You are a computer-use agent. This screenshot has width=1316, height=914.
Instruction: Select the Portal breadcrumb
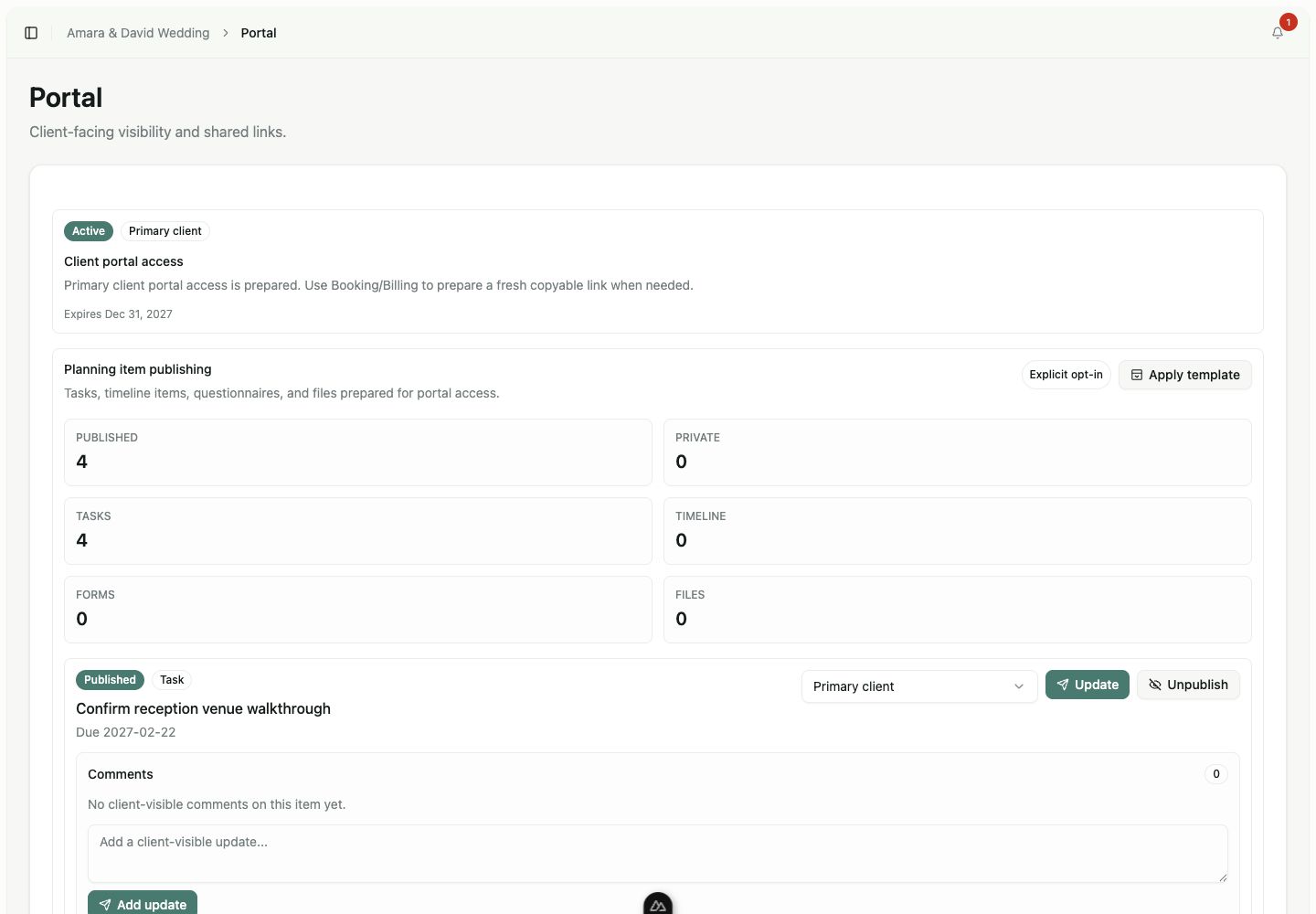pyautogui.click(x=259, y=33)
